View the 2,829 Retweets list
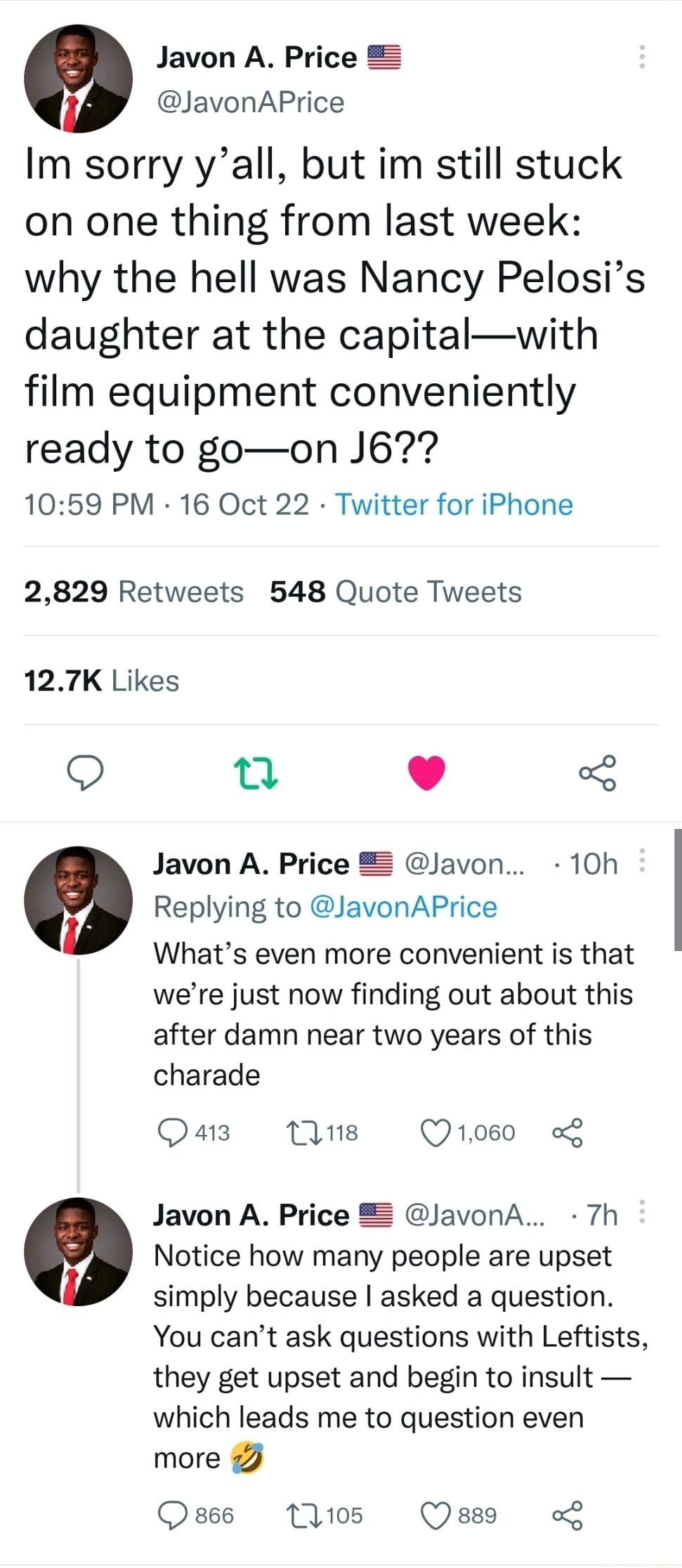Screen dimensions: 682x1568 pyautogui.click(x=133, y=592)
